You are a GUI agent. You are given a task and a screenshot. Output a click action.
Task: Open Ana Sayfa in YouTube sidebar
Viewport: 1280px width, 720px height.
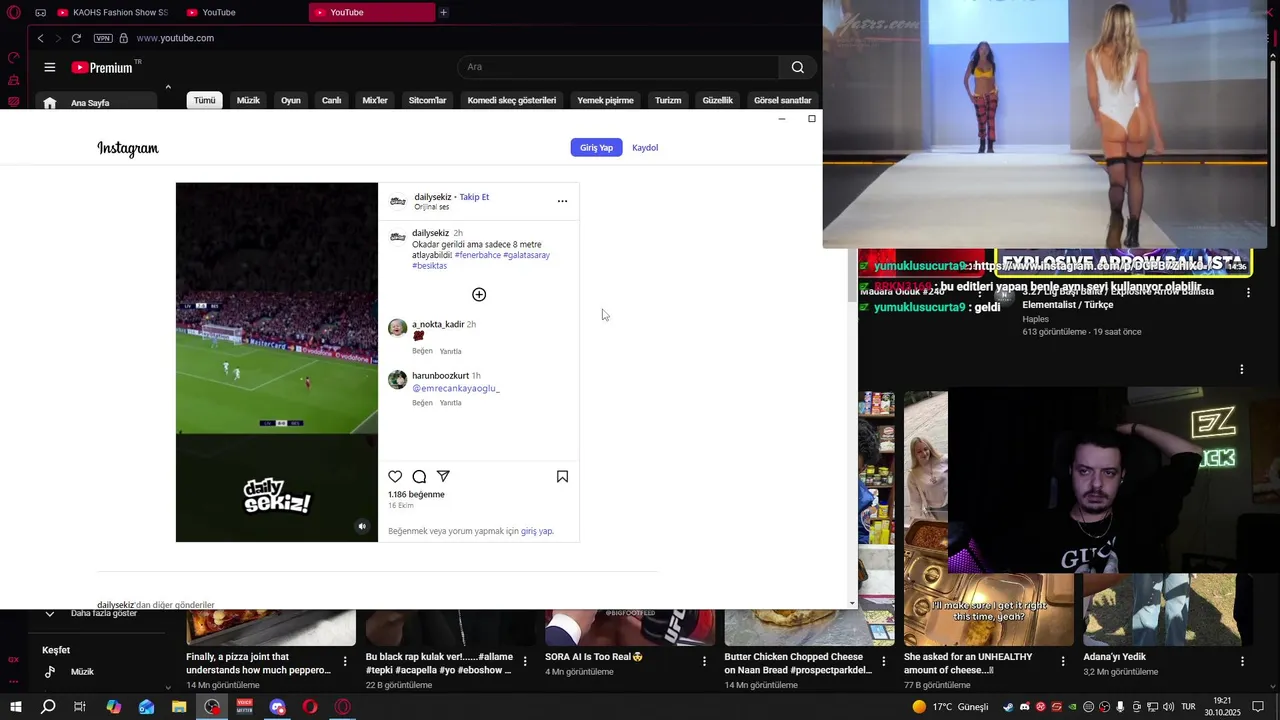(96, 102)
